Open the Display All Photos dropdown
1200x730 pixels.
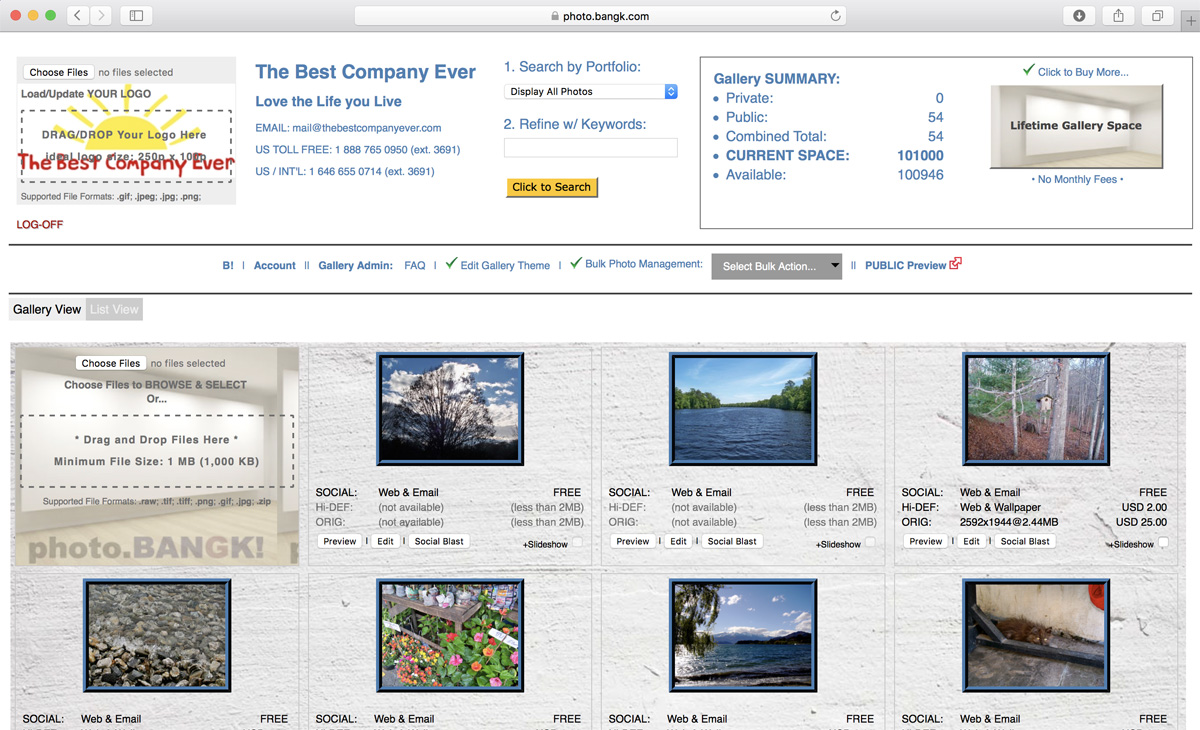[x=590, y=91]
